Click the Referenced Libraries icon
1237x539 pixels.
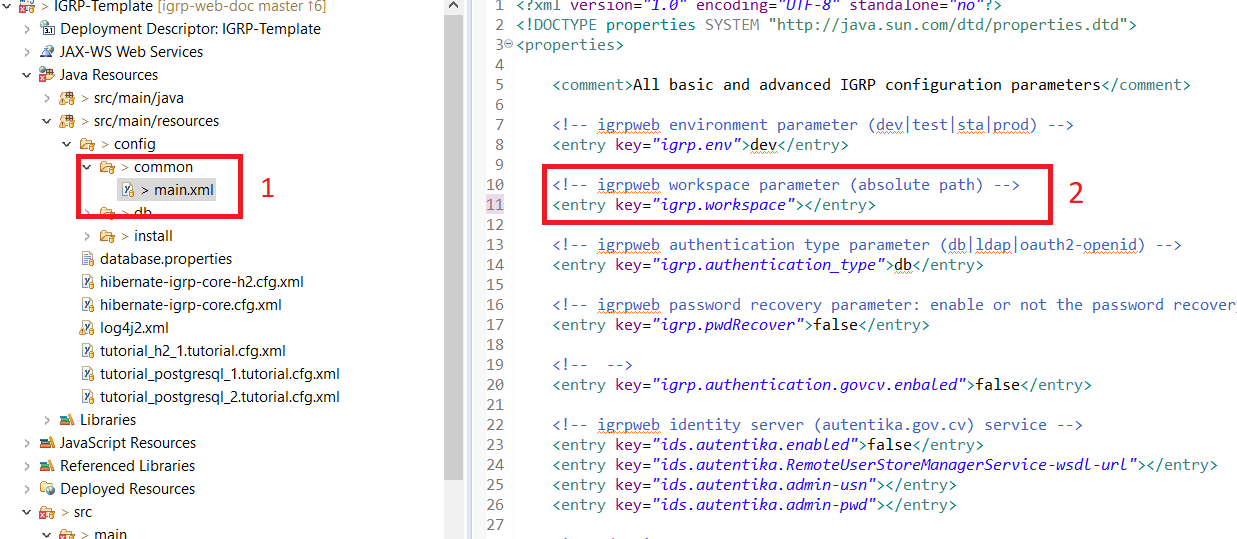tap(46, 466)
